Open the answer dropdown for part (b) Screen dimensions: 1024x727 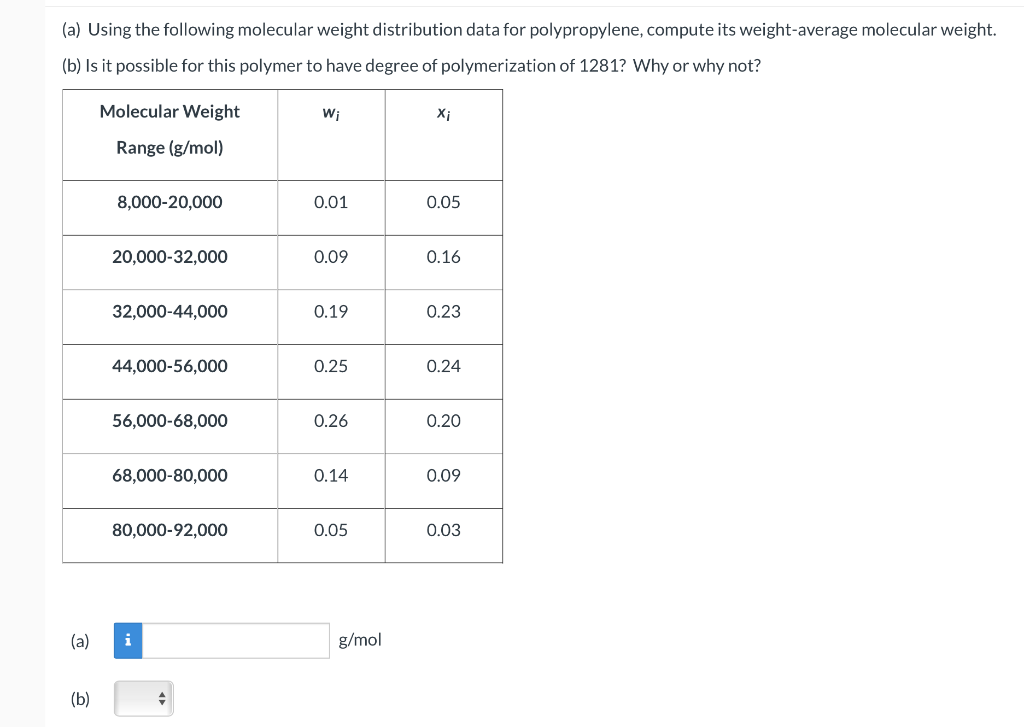pos(142,698)
